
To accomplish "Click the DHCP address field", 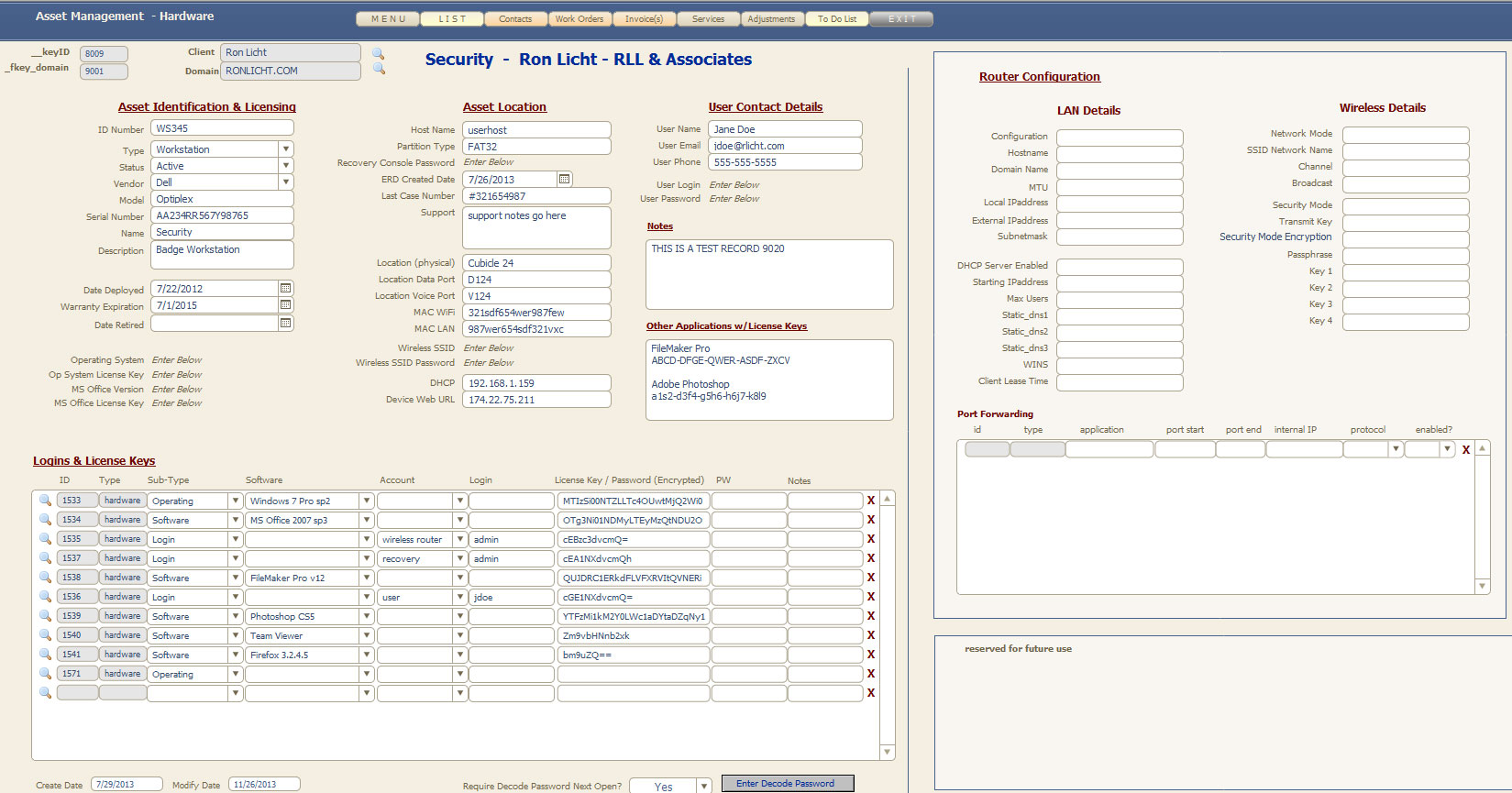I will click(x=536, y=383).
